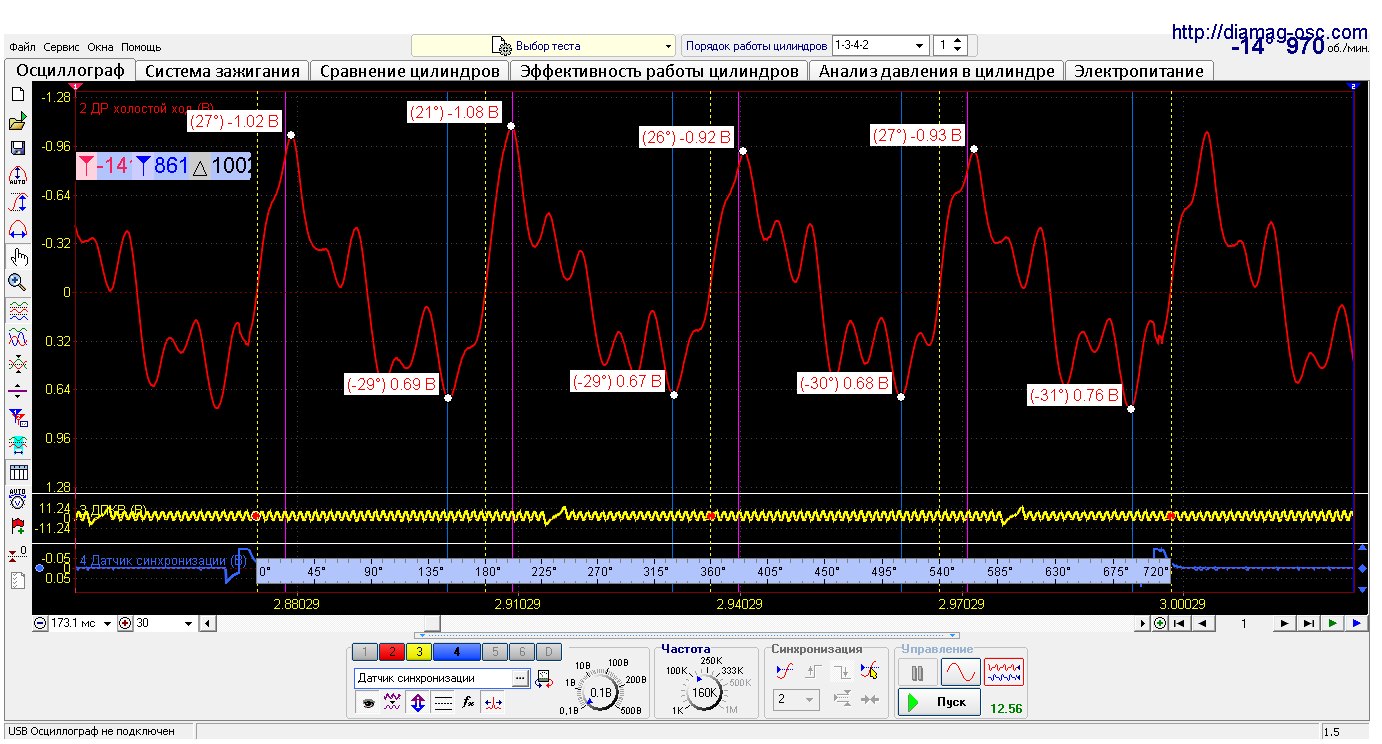Switch to single sine waveform mode
This screenshot has width=1382, height=744.
click(961, 672)
